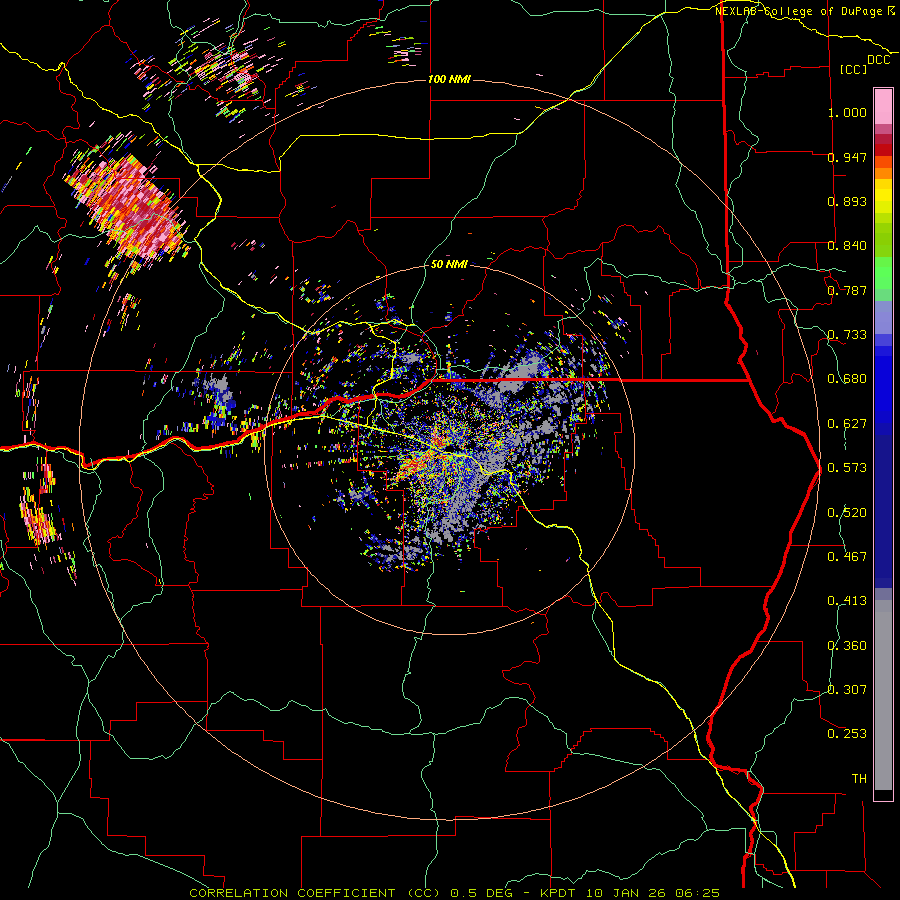Click the 0.733 scale value
This screenshot has width=900, height=900.
(847, 335)
